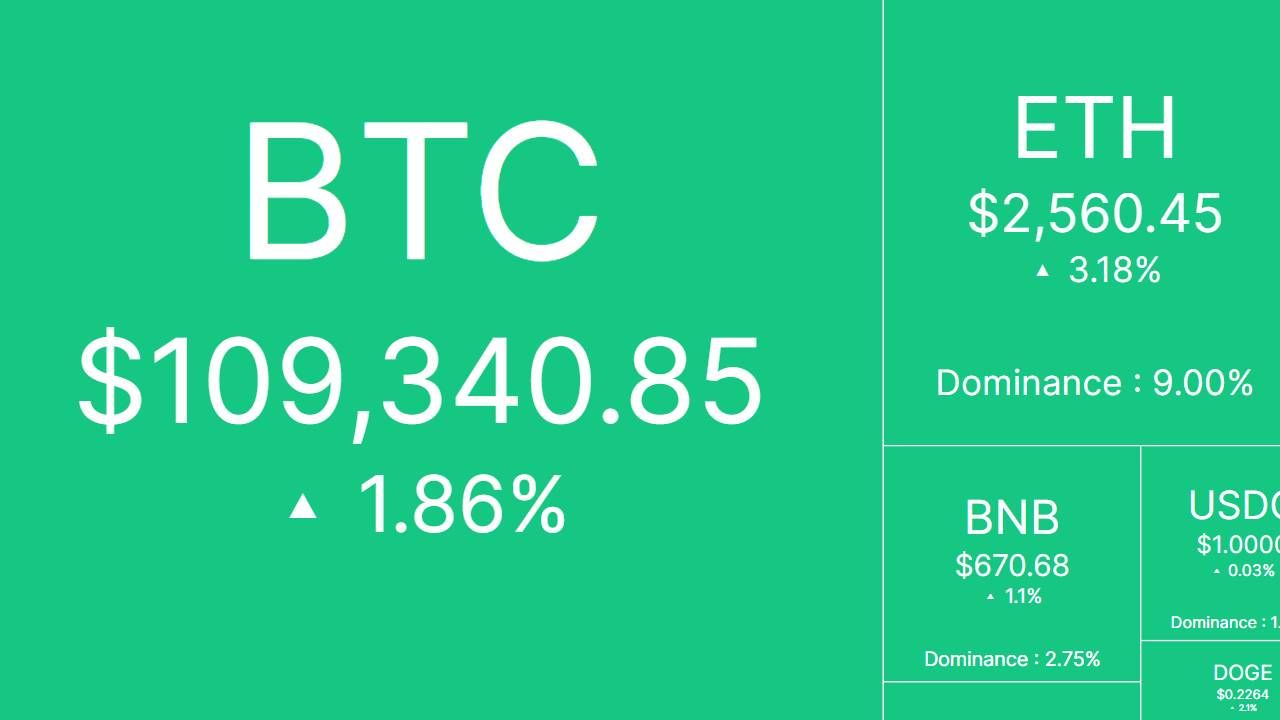Screen dimensions: 1280x720
Task: Select the ETH price $2,560.45
Action: (x=1095, y=213)
